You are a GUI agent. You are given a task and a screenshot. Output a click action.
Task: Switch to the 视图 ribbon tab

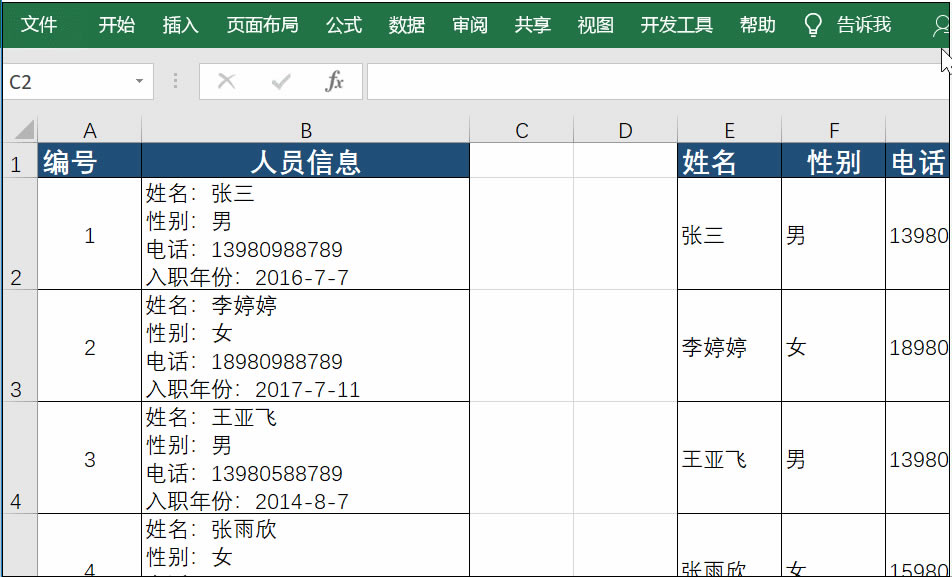[594, 27]
